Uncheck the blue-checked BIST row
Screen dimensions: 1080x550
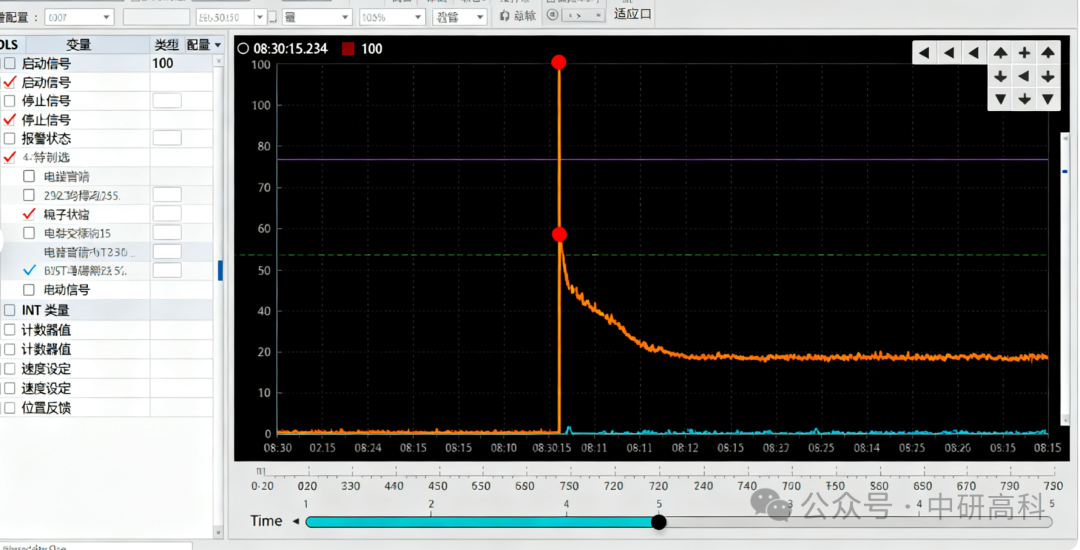click(x=29, y=270)
